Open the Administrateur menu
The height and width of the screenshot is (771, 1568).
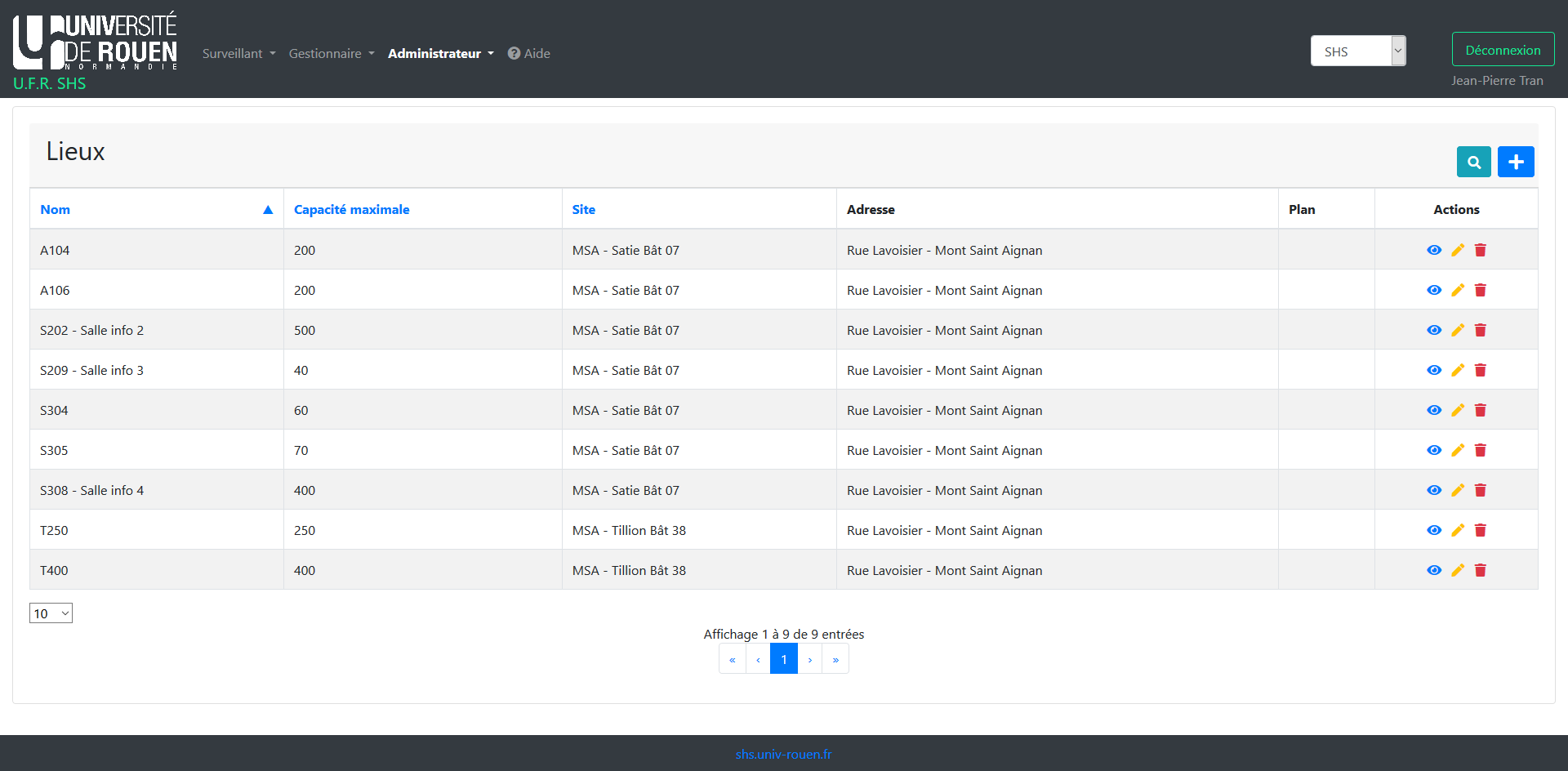[x=440, y=53]
